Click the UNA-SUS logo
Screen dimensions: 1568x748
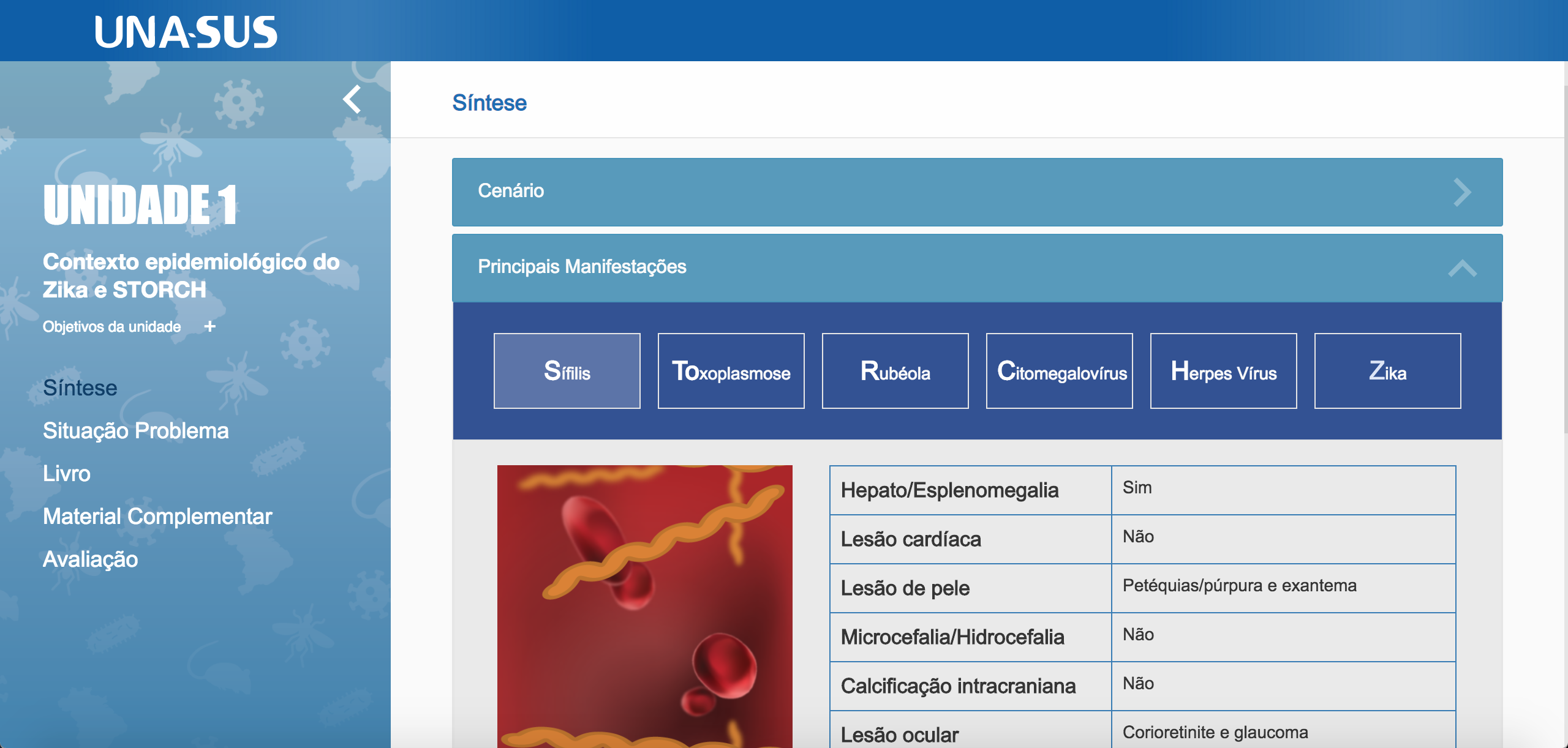click(186, 32)
